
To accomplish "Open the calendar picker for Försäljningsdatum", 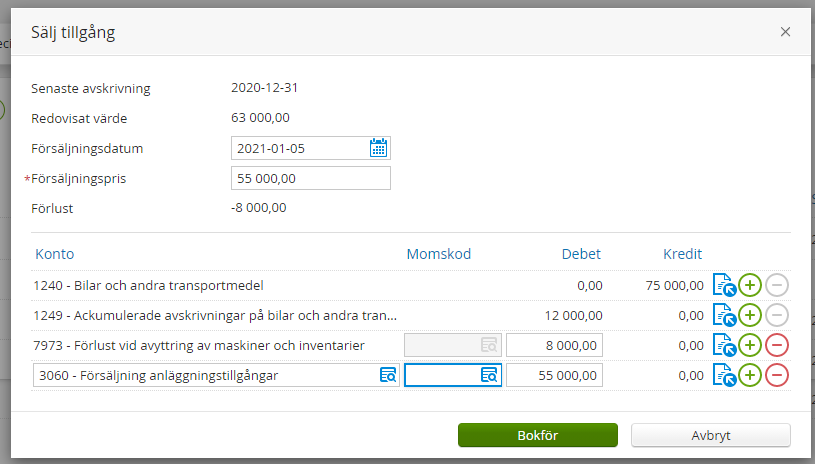I will point(378,149).
